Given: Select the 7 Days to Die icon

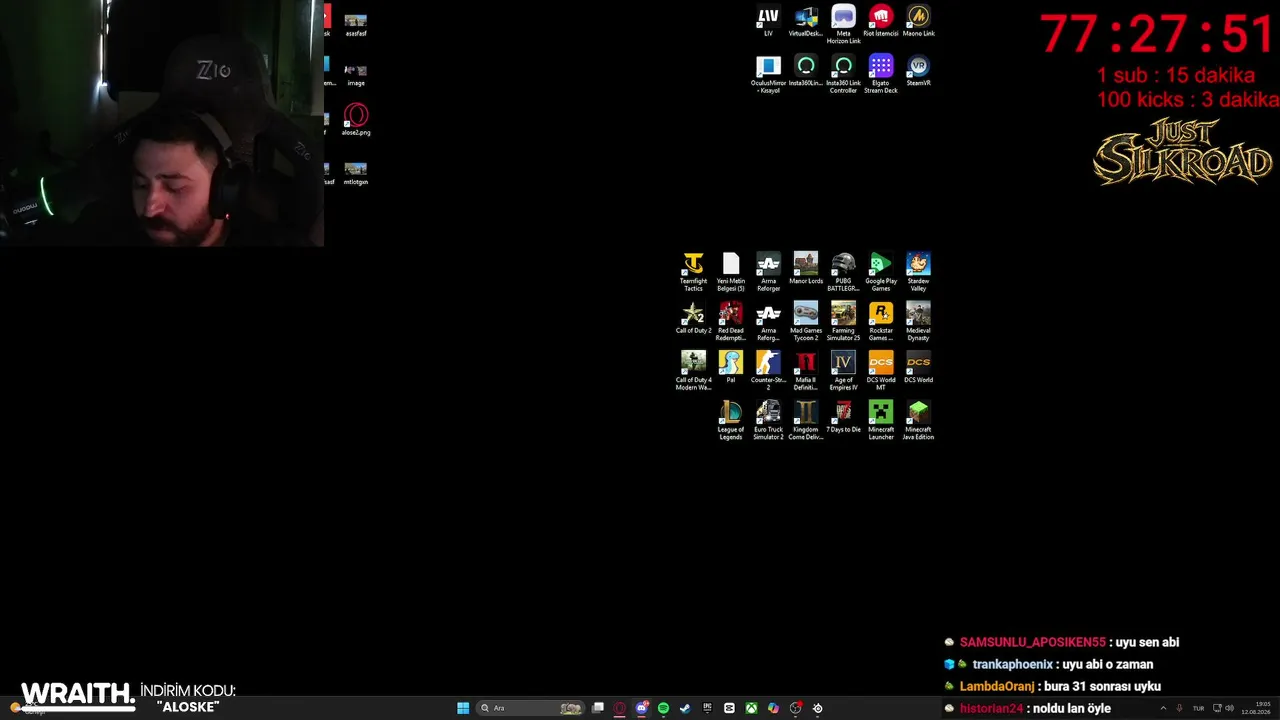Looking at the screenshot, I should [x=843, y=417].
